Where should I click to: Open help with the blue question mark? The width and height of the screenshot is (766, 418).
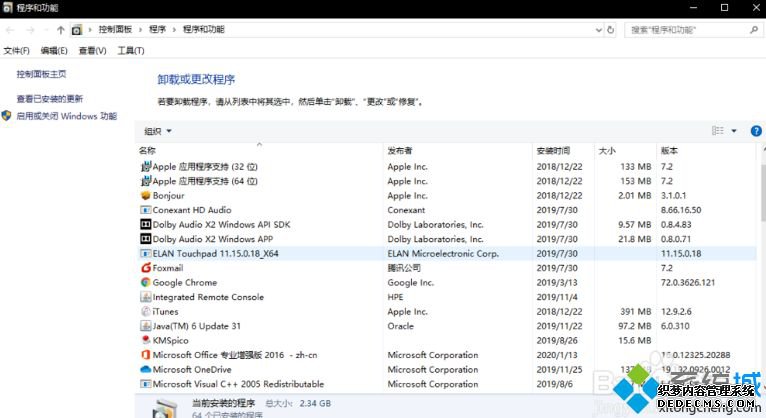tap(756, 131)
